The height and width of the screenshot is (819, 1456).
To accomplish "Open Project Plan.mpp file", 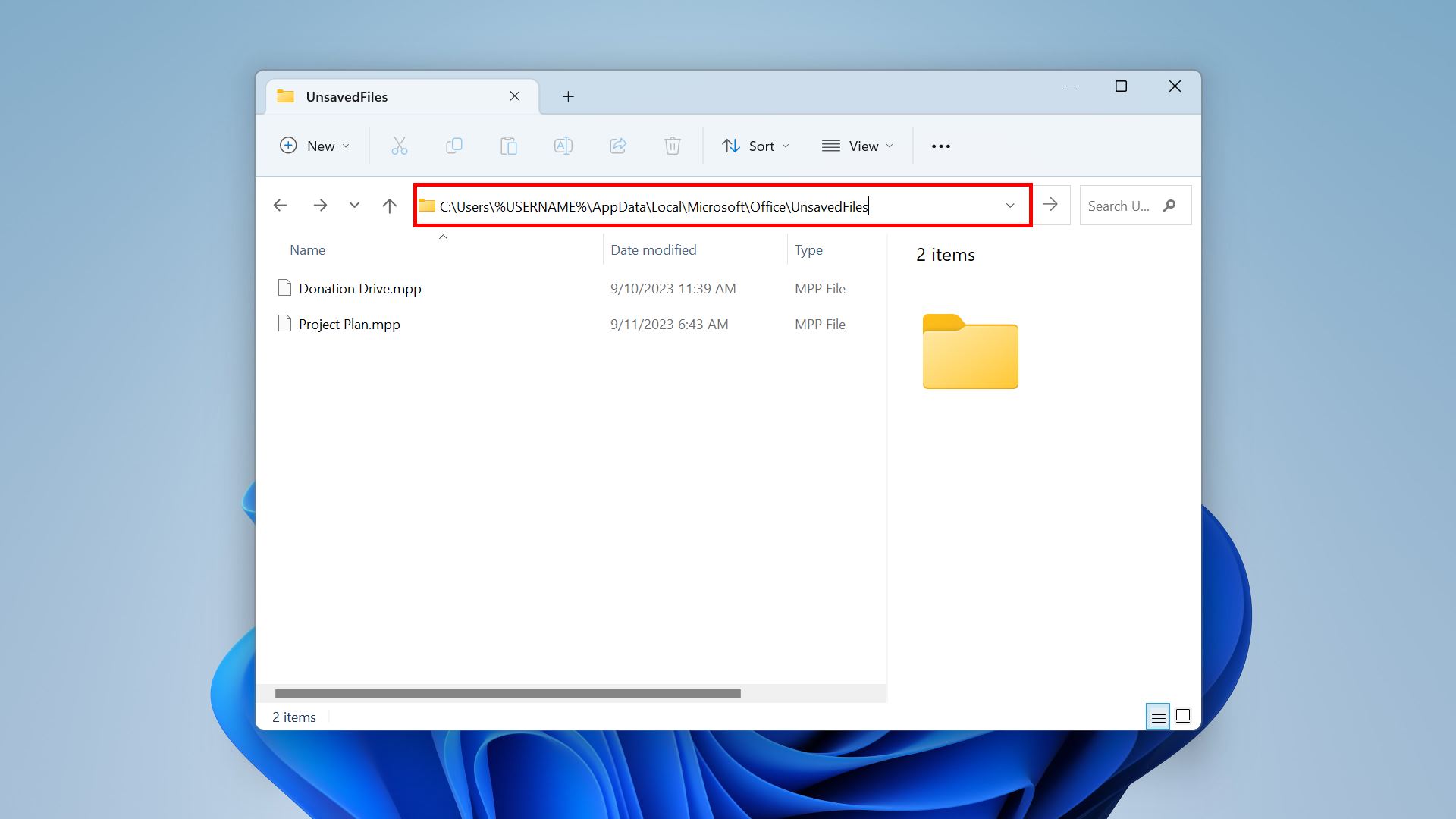I will coord(350,323).
